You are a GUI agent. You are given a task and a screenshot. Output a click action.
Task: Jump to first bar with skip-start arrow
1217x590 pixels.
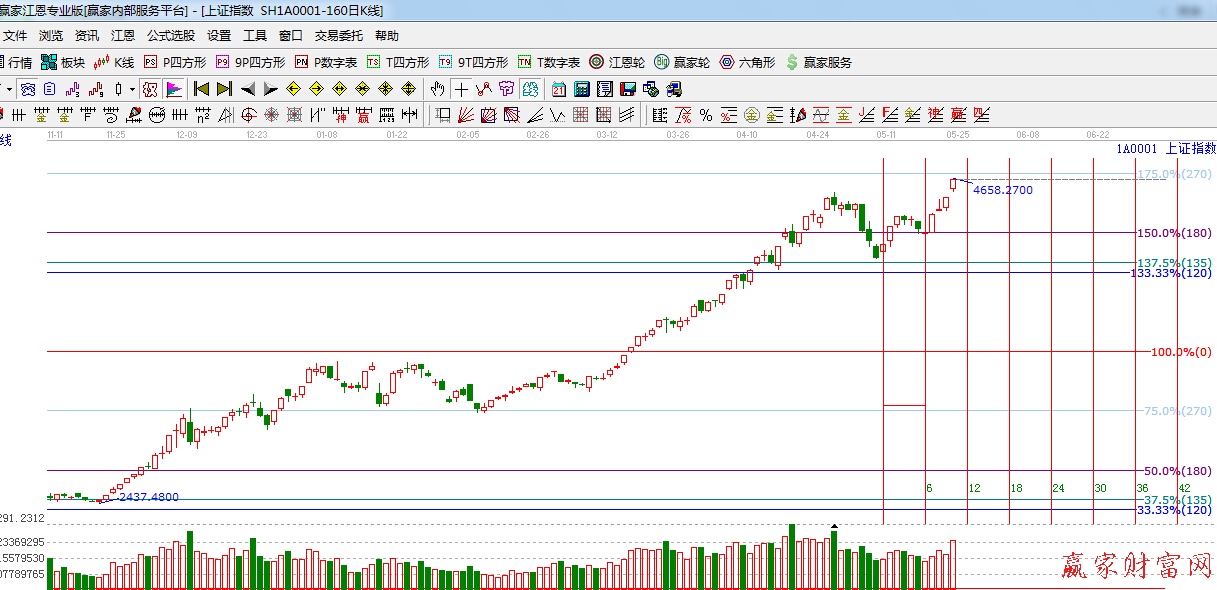[x=201, y=89]
